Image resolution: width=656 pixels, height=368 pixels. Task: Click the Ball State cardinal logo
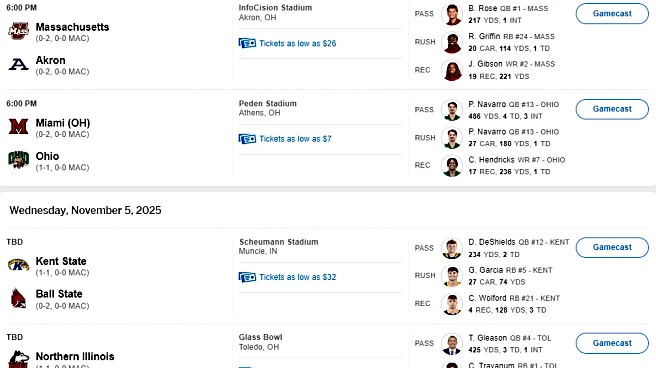18,298
